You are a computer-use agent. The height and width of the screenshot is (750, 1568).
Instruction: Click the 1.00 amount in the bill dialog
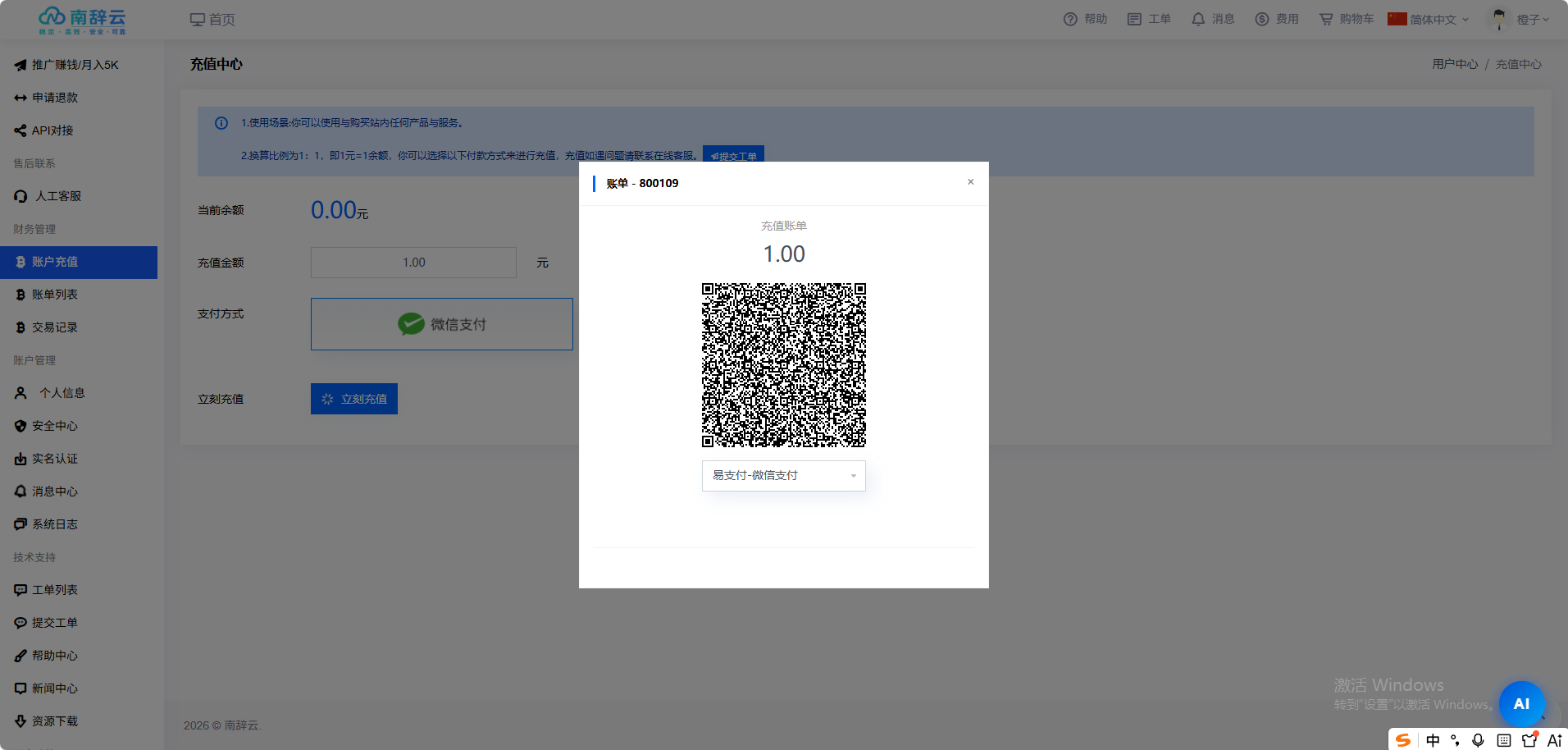pos(784,254)
